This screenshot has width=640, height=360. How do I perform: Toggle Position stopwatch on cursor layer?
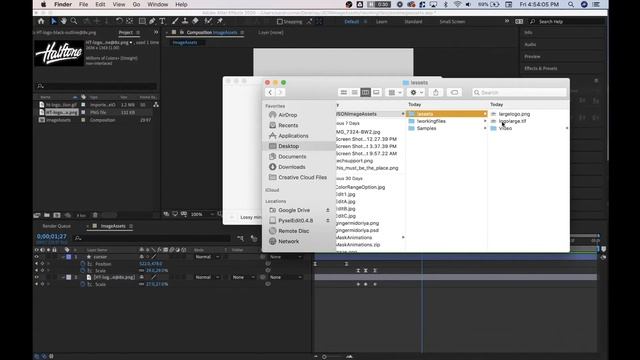coord(82,264)
